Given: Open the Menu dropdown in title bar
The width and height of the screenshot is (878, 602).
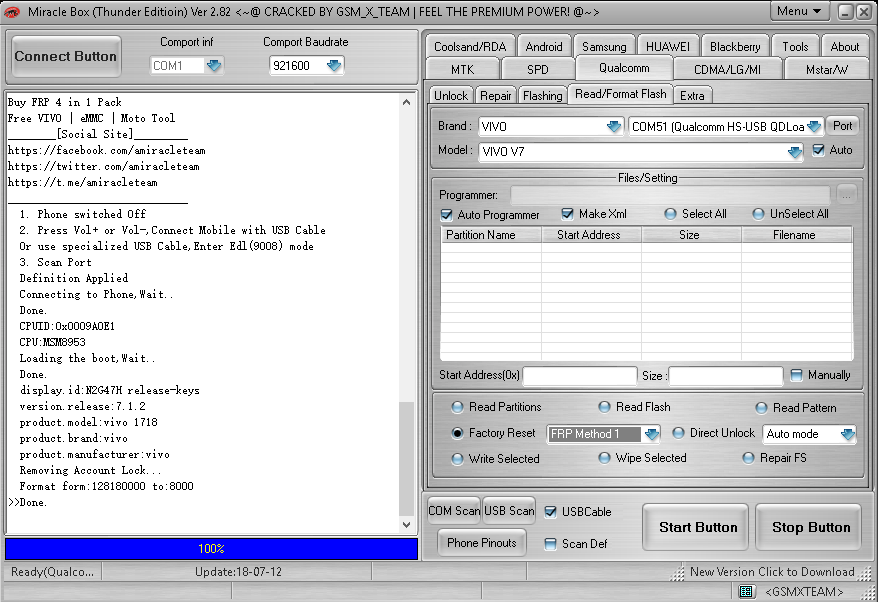Looking at the screenshot, I should tap(799, 11).
